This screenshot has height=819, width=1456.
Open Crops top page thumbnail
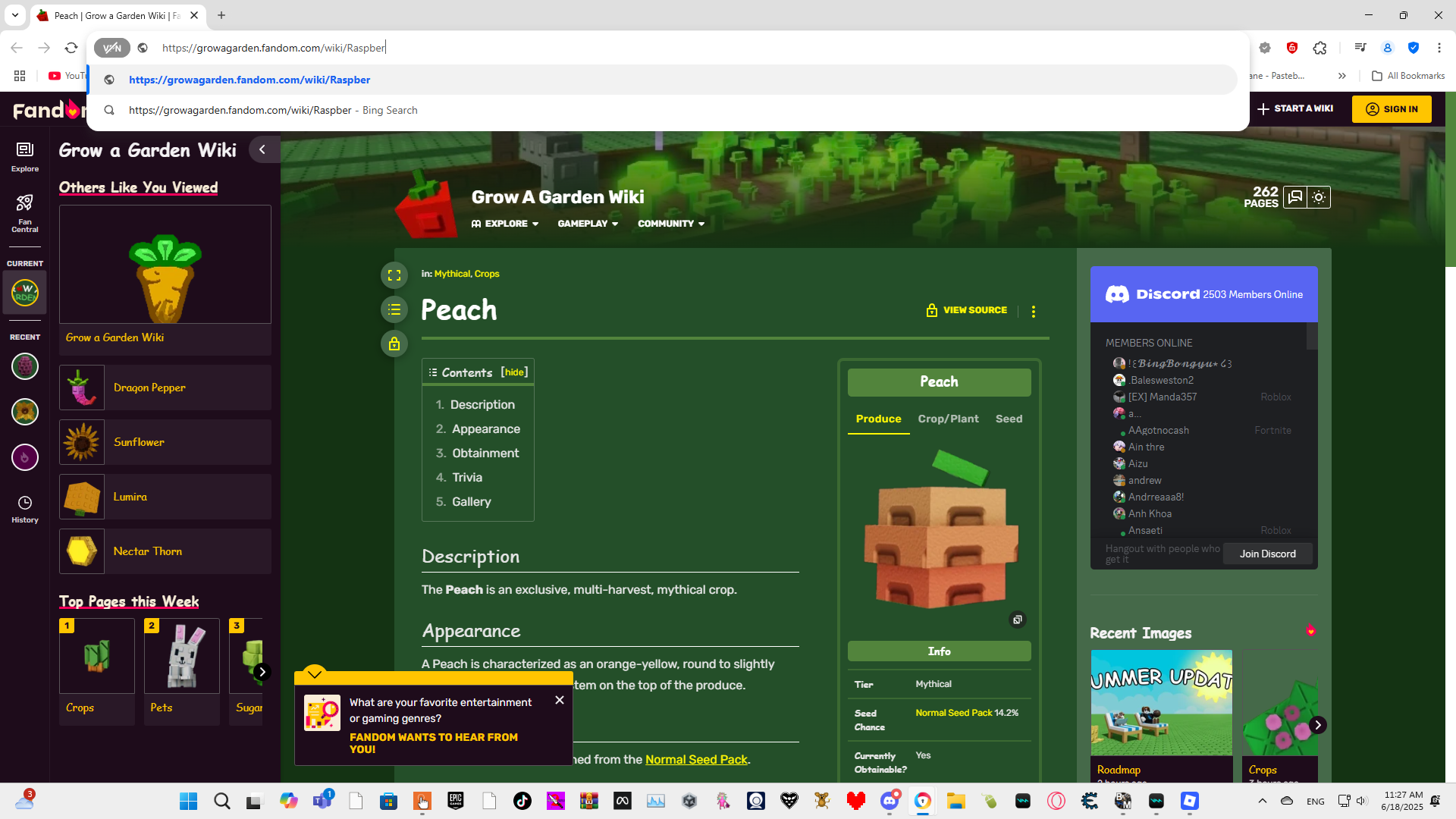(x=97, y=656)
